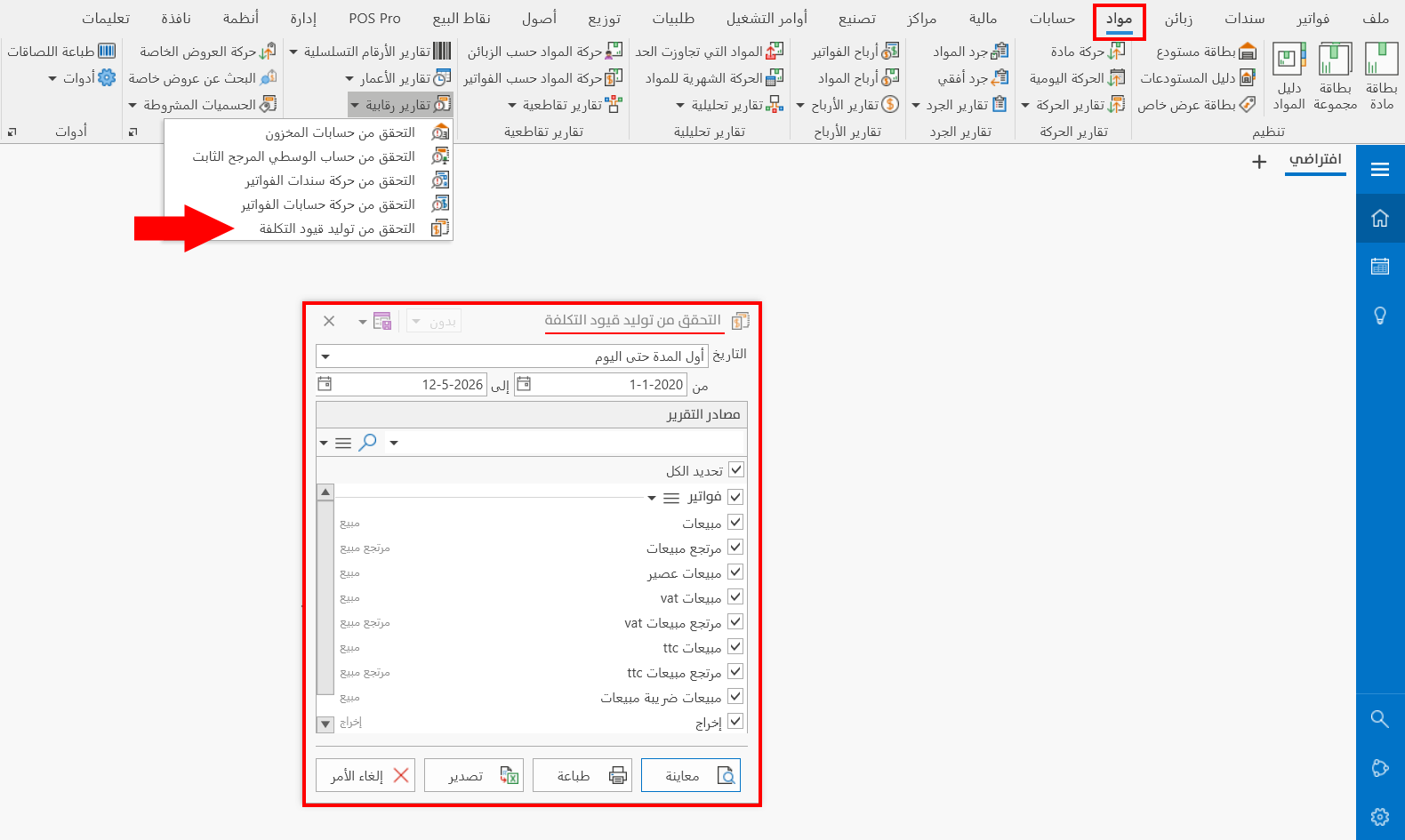
Task: Toggle فواتير group checkbox
Action: pos(735,497)
